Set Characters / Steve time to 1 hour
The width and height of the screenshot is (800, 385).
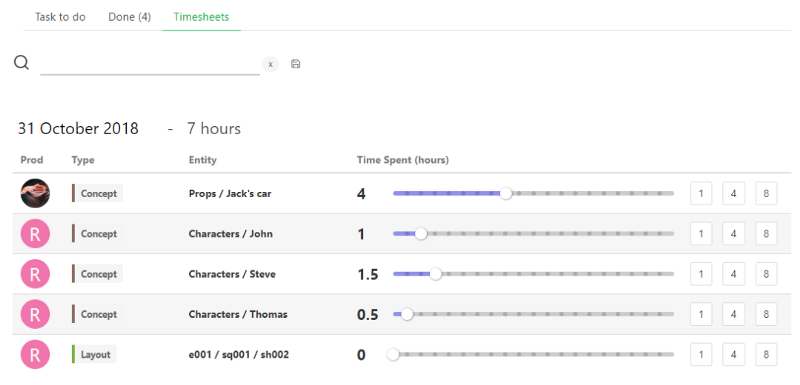[x=701, y=274]
